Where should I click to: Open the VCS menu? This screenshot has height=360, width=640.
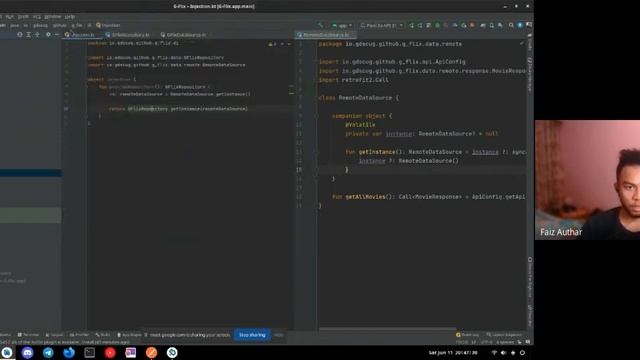pyautogui.click(x=36, y=17)
